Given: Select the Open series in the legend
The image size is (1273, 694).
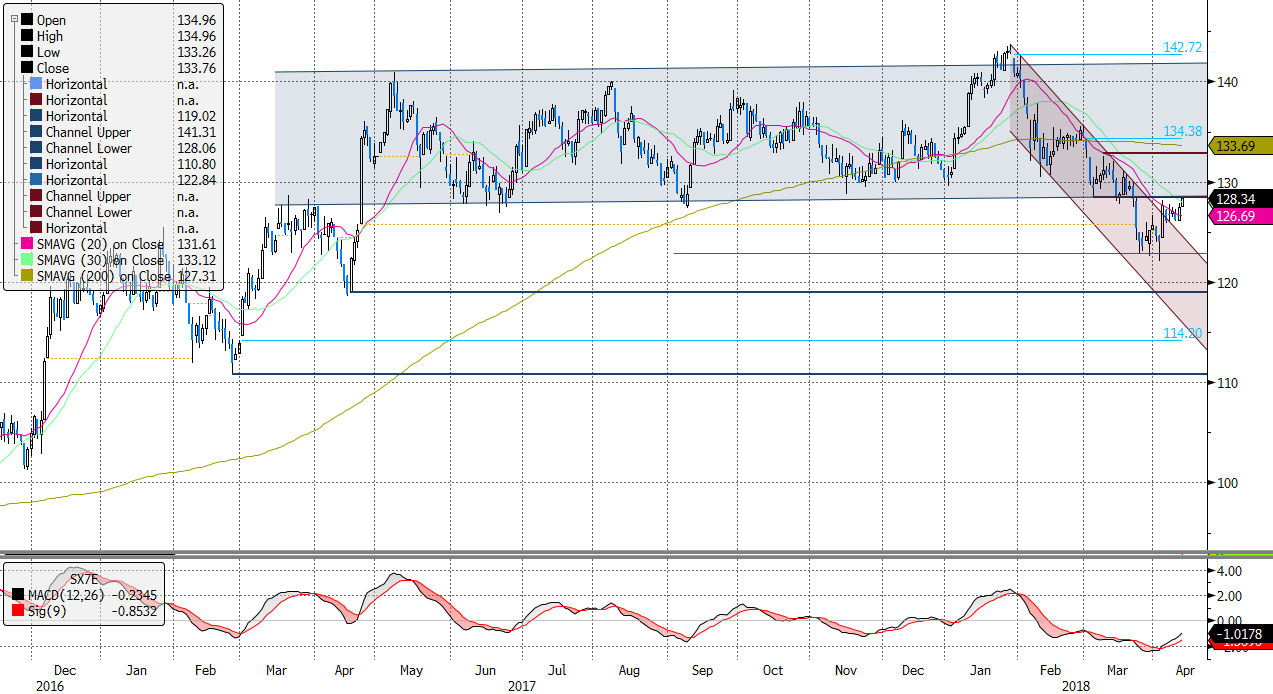Looking at the screenshot, I should 51,20.
